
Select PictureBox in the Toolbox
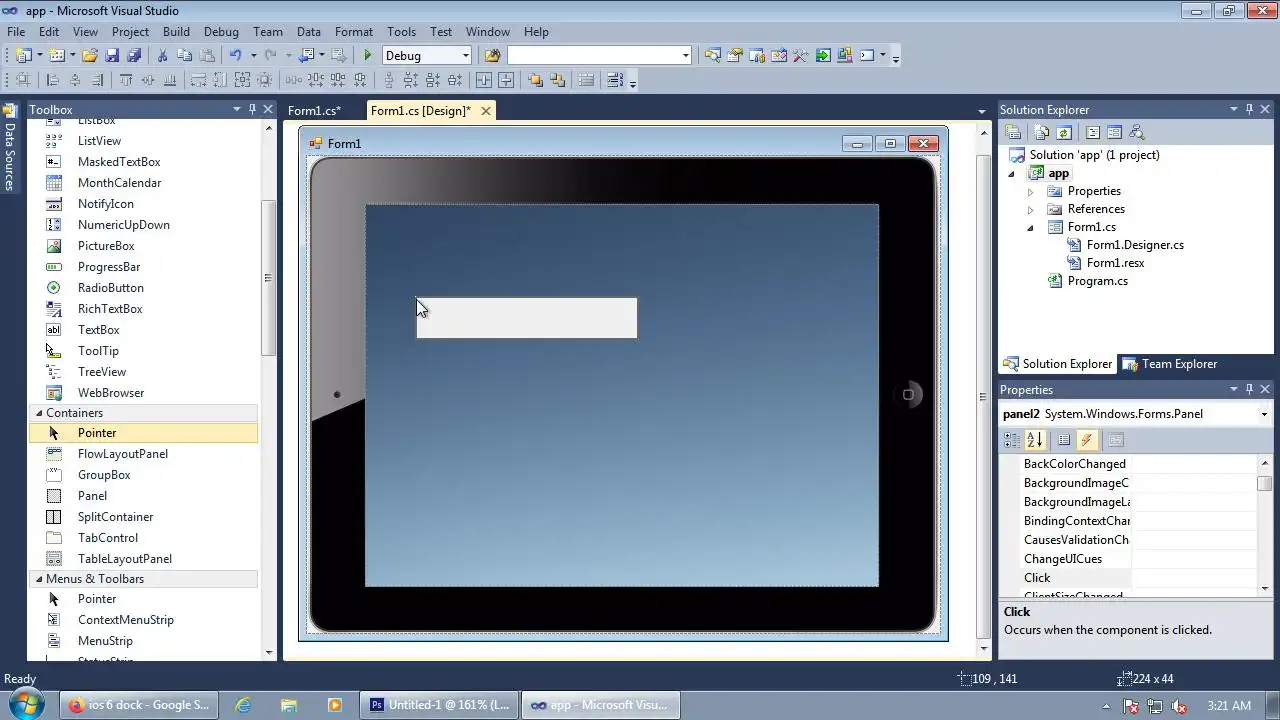[x=106, y=246]
